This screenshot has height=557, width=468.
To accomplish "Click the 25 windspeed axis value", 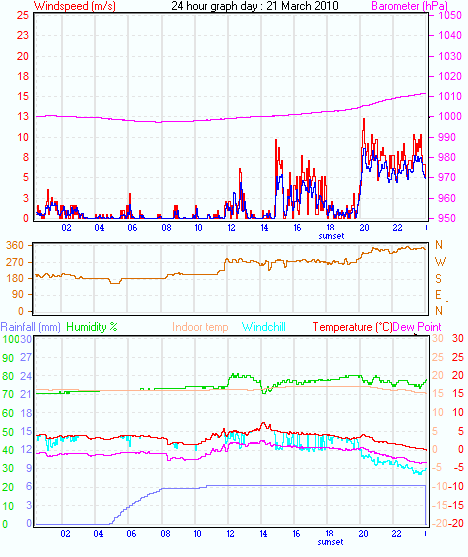I will (22, 15).
